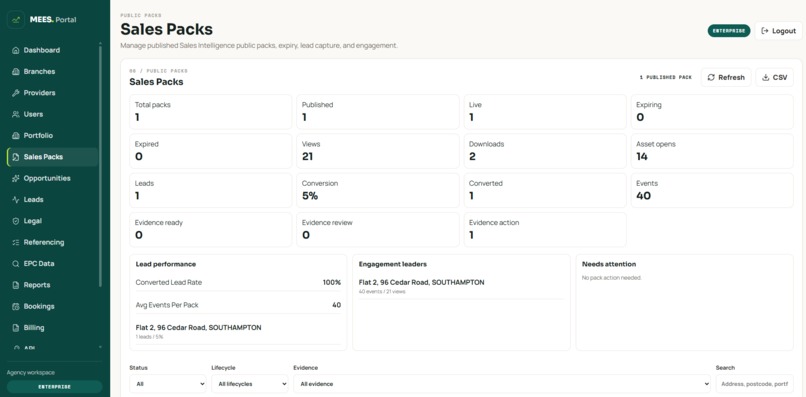Open the All evidence dropdown
Viewport: 806px width, 397px height.
click(502, 384)
